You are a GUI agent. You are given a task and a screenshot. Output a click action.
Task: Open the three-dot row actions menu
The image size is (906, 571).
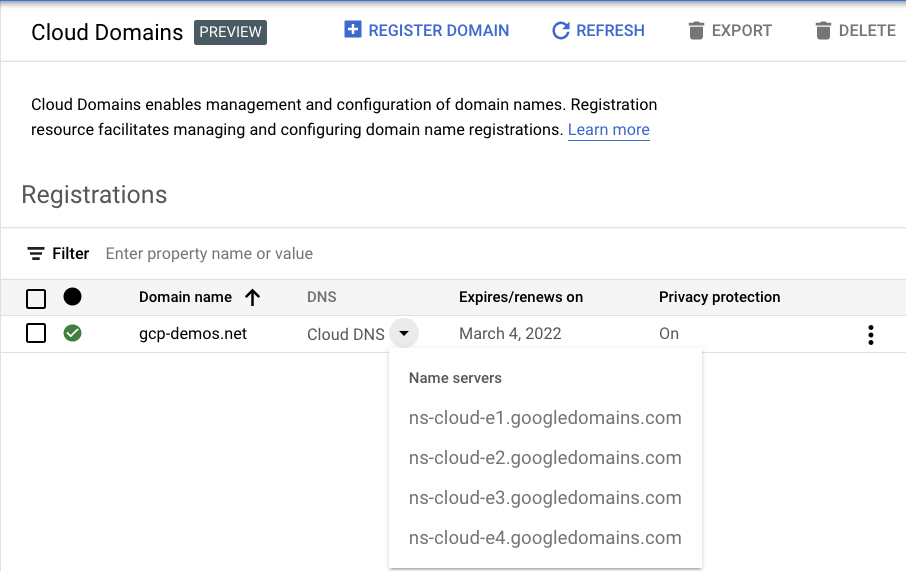[871, 335]
